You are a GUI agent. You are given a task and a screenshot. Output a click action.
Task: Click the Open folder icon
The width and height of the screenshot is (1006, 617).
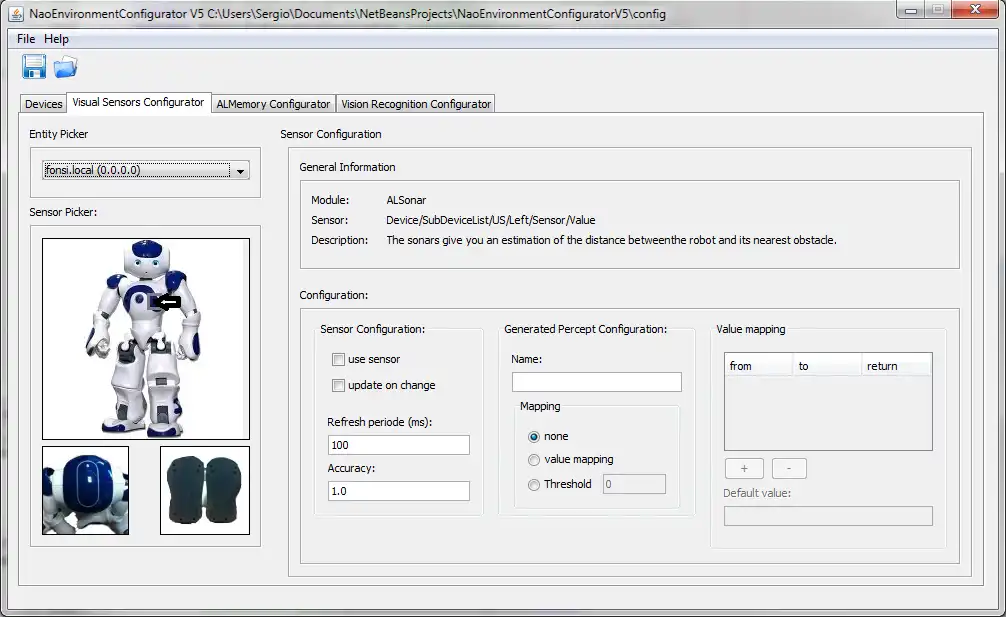65,67
